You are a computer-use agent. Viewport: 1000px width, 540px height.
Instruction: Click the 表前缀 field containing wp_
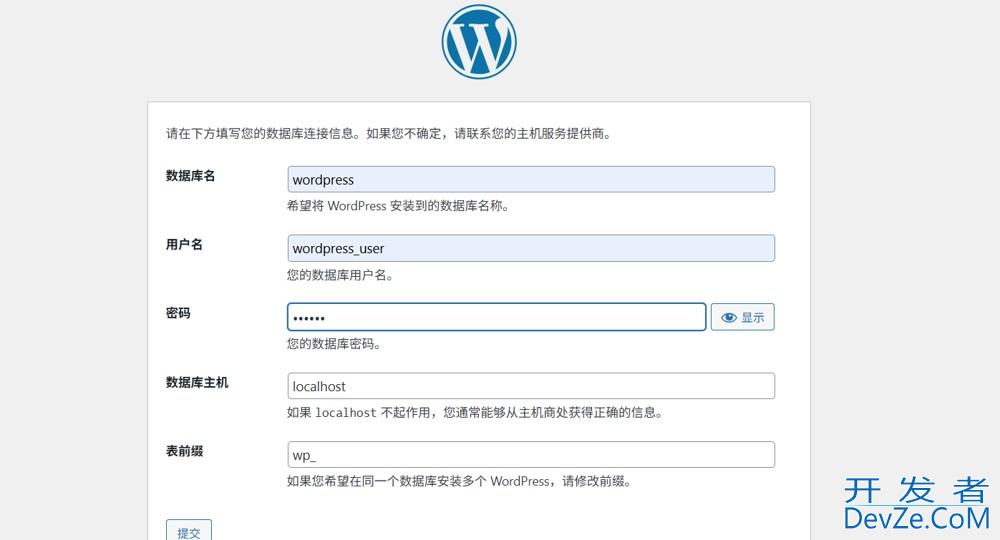531,455
